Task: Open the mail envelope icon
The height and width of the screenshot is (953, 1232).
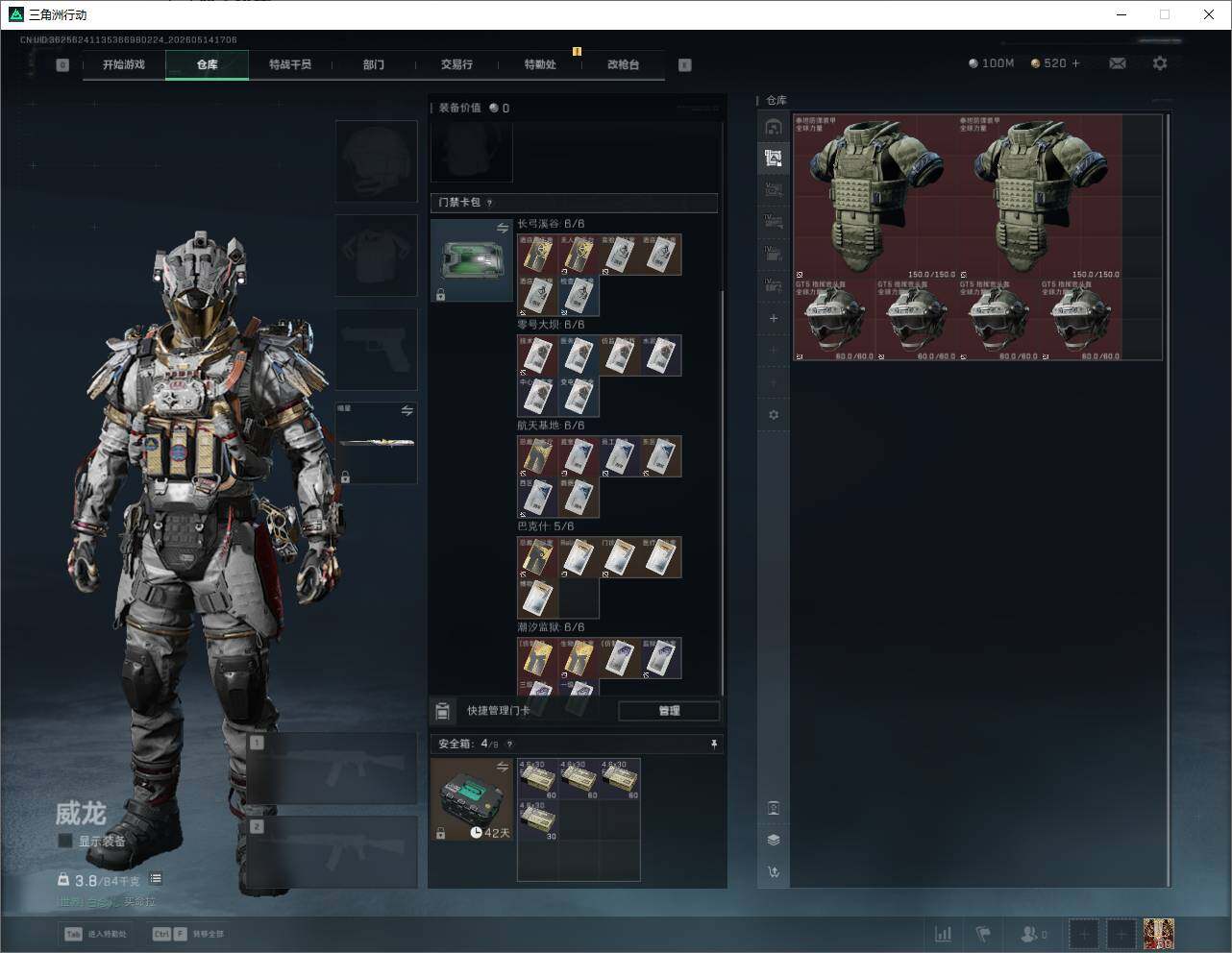Action: tap(1118, 63)
